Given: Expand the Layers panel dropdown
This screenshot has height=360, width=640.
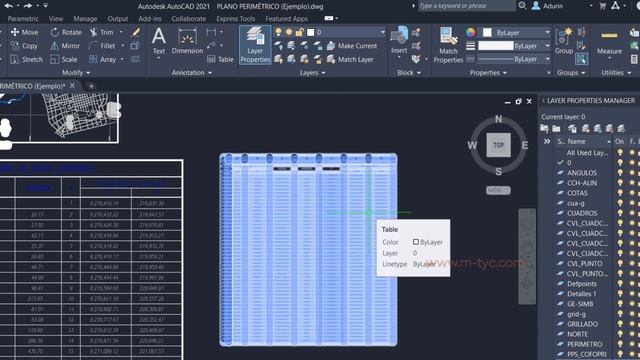Looking at the screenshot, I should [x=312, y=73].
